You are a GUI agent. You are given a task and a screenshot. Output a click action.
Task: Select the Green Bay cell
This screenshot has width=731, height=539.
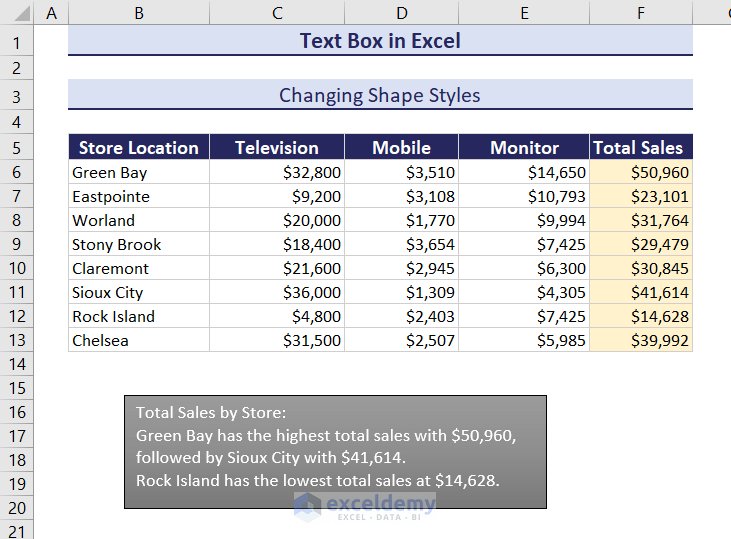tap(138, 172)
